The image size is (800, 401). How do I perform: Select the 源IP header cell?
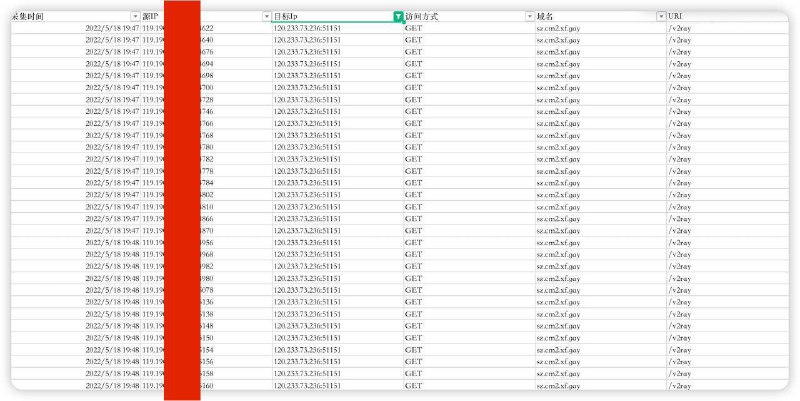pos(151,17)
